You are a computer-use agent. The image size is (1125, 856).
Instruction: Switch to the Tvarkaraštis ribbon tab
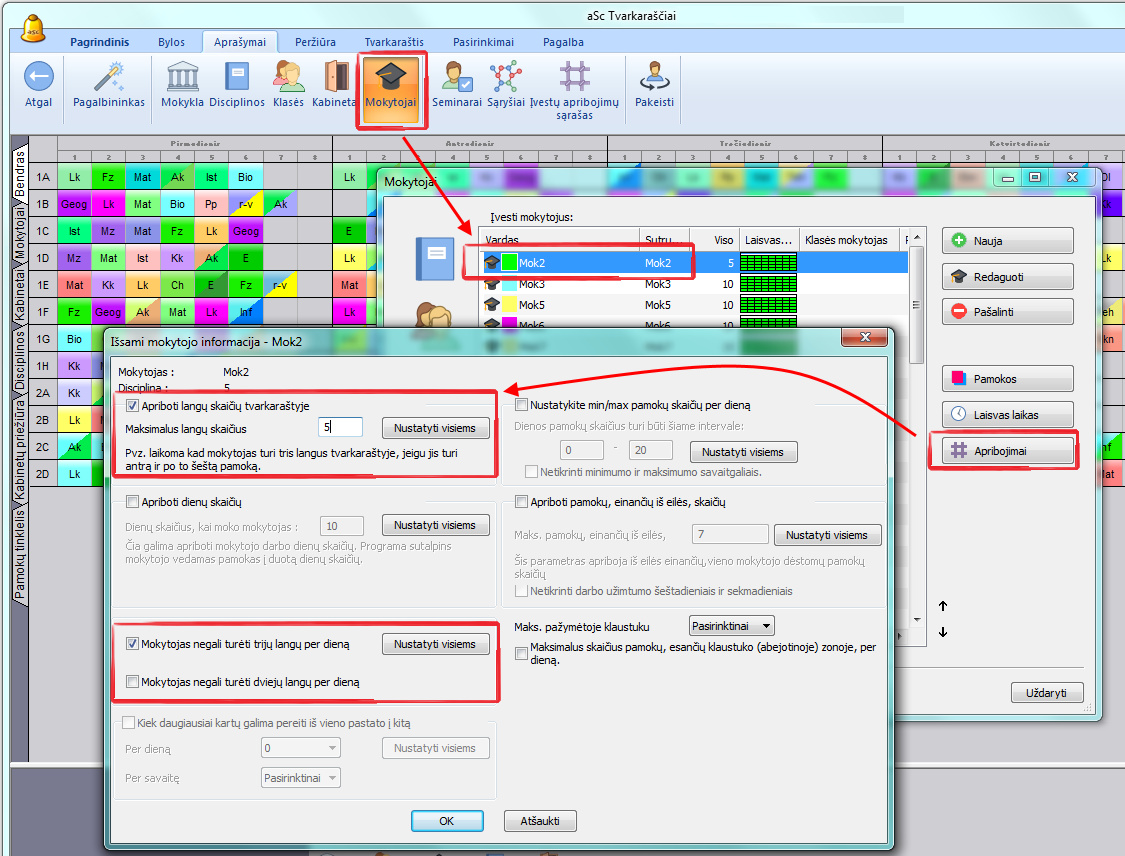(394, 42)
